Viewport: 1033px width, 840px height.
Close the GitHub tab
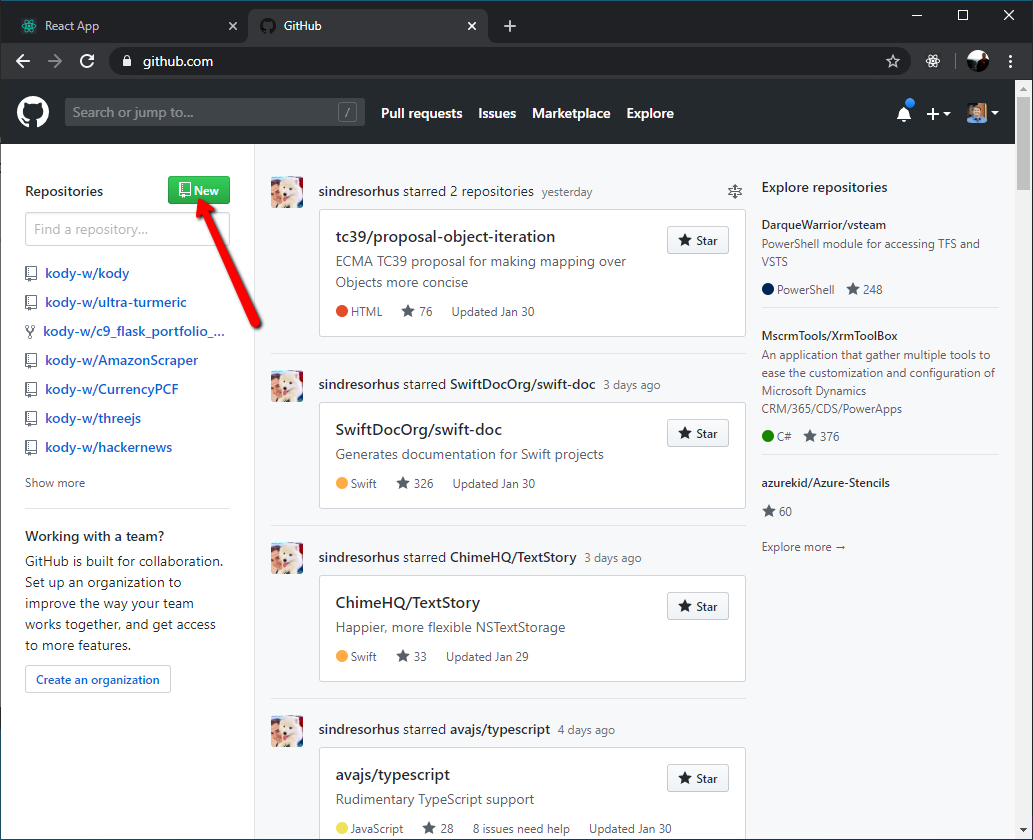(472, 26)
